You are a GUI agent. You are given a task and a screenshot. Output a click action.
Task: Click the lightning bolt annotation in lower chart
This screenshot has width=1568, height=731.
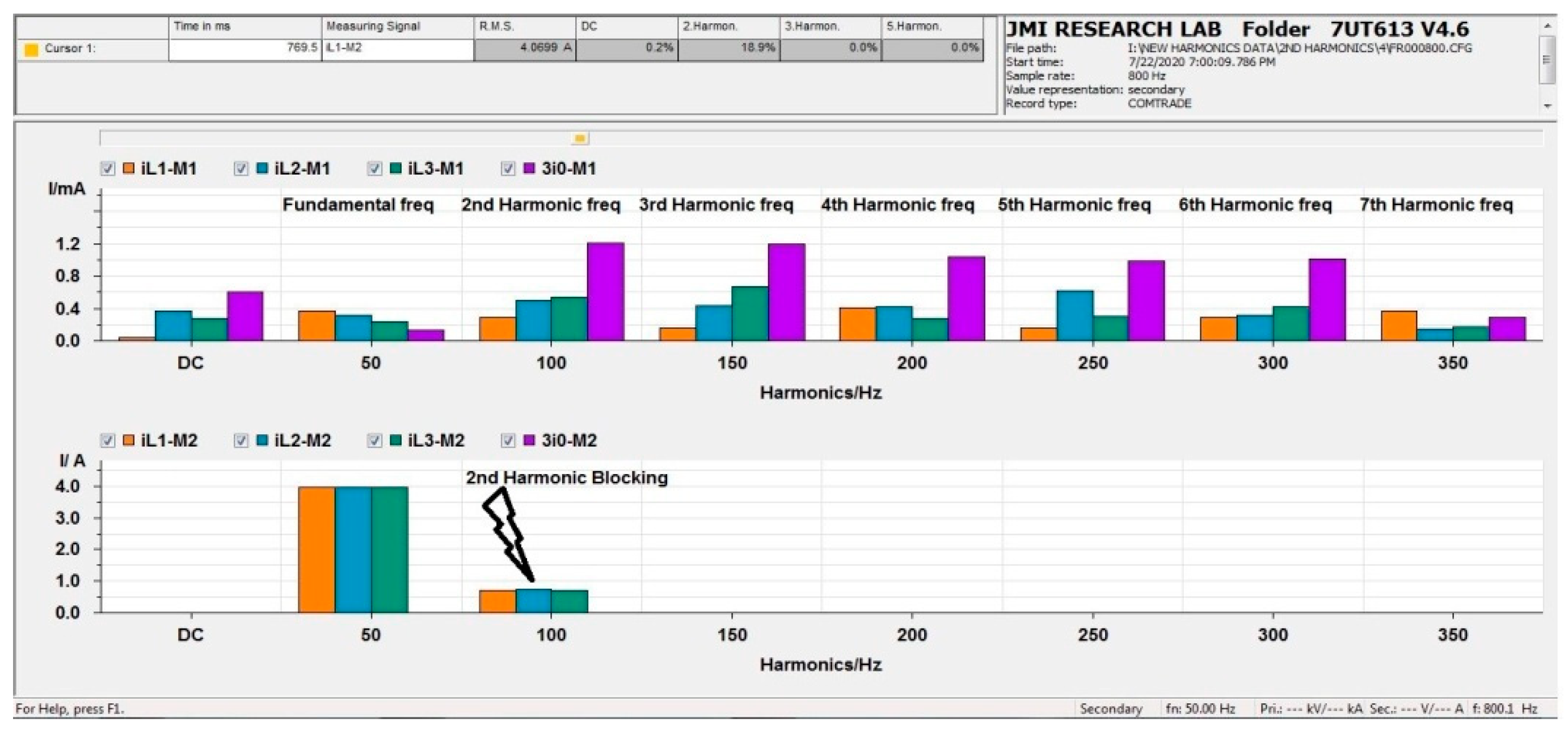(509, 534)
